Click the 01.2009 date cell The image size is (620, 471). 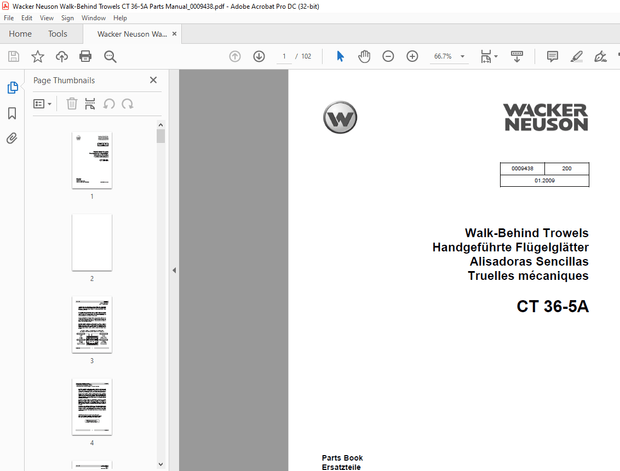[x=544, y=180]
